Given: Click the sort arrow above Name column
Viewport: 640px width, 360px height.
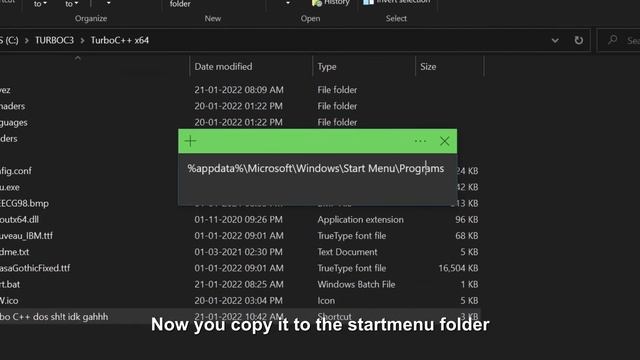Looking at the screenshot, I should [78, 58].
